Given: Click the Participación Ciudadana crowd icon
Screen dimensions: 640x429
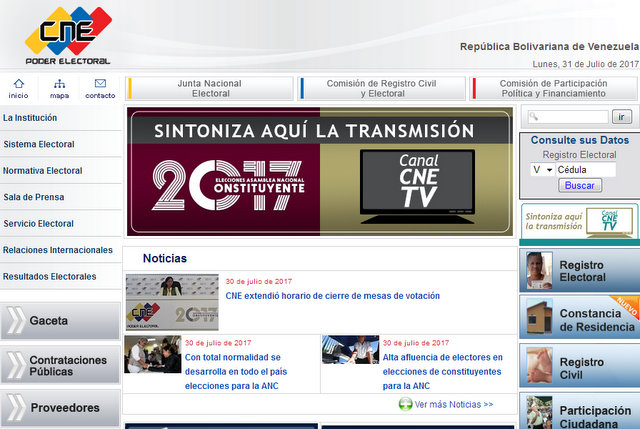Looking at the screenshot, I should tap(539, 412).
